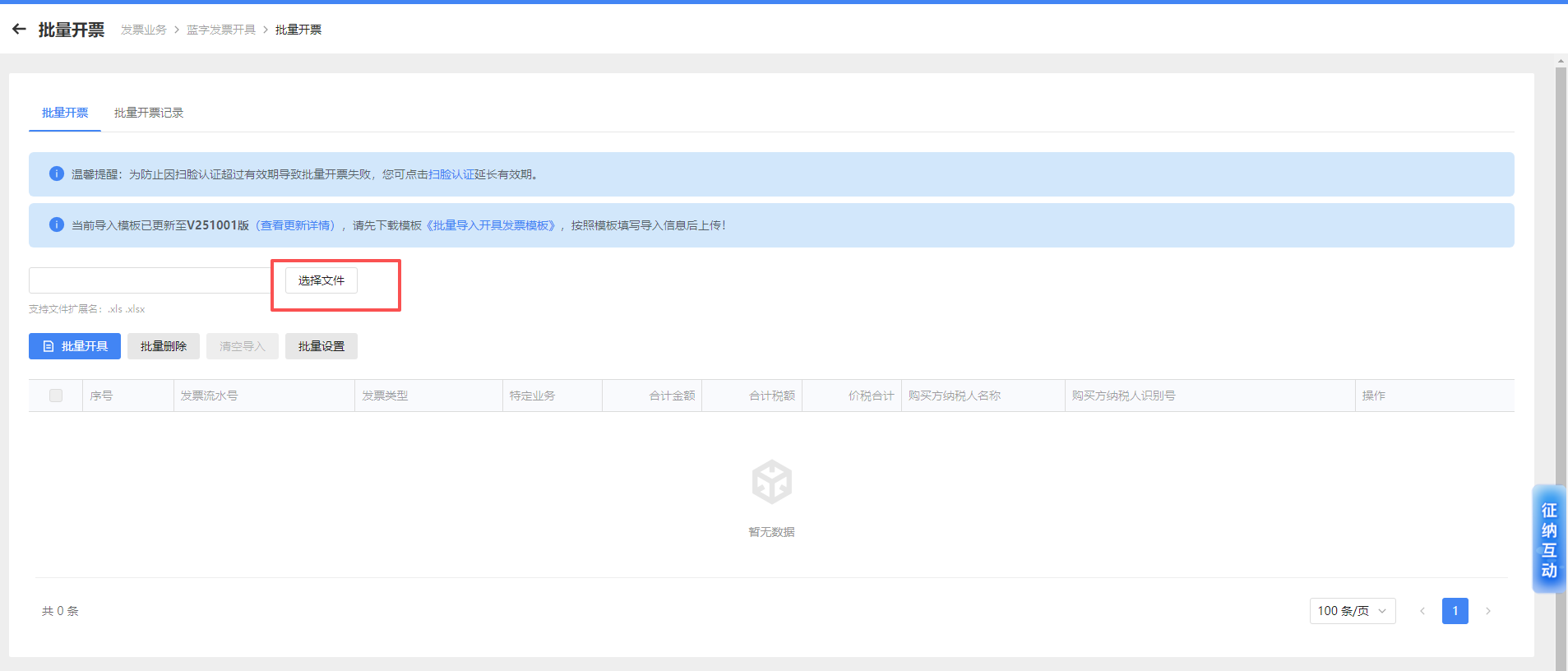Open 批量设置 settings
The image size is (1568, 671).
coord(321,346)
